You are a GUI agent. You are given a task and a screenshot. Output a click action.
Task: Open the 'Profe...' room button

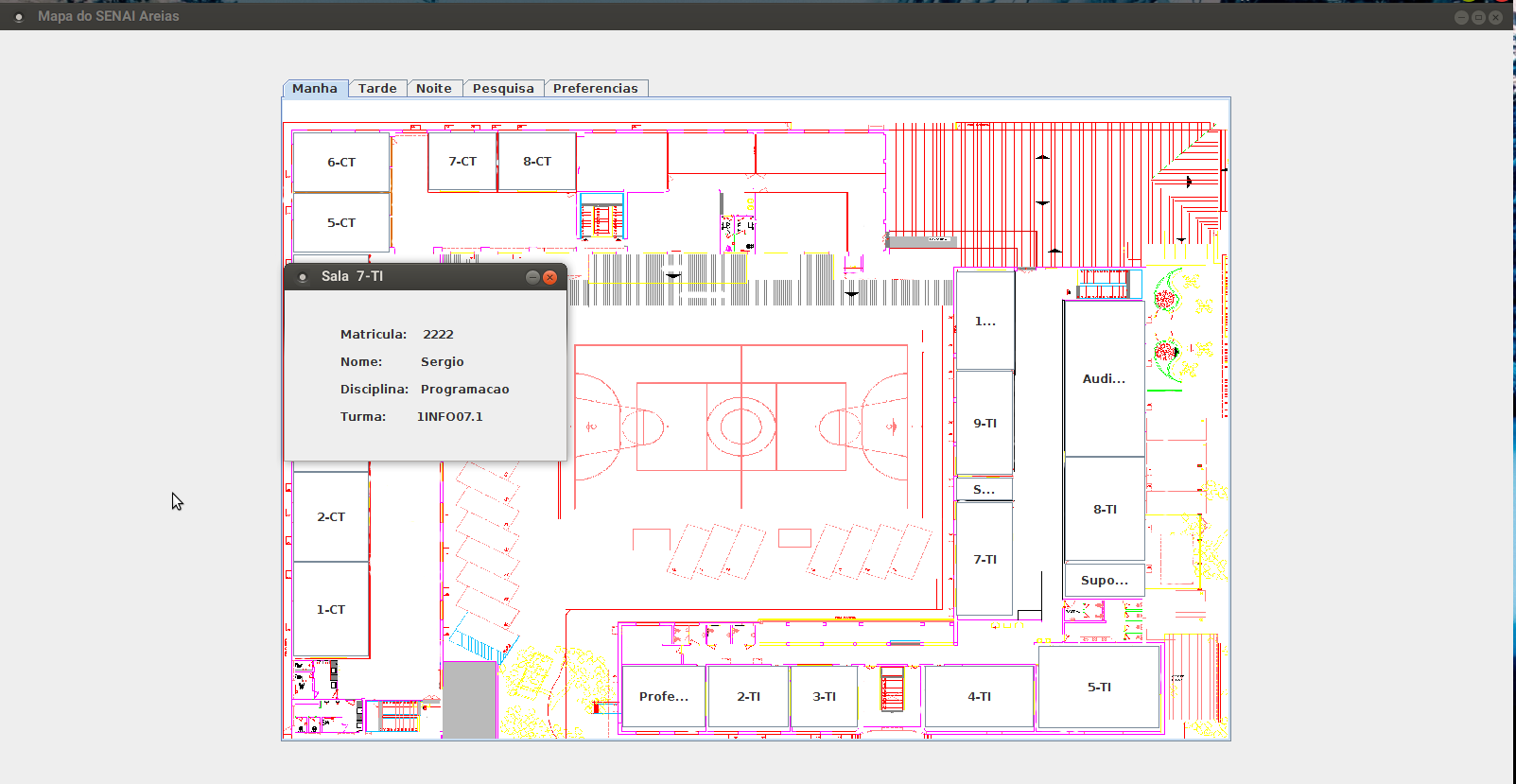(664, 696)
